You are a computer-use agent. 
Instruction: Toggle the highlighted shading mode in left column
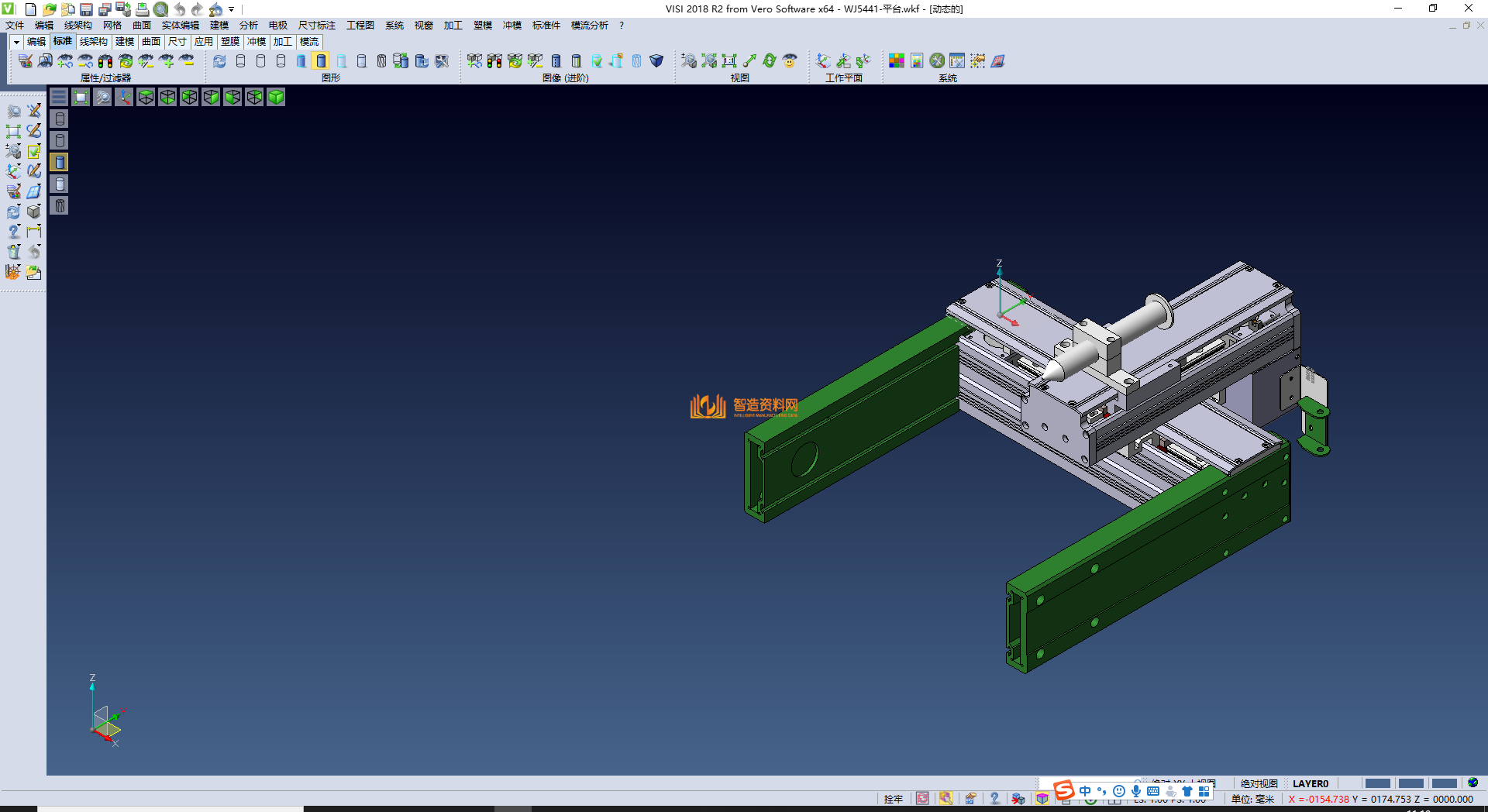[x=60, y=162]
